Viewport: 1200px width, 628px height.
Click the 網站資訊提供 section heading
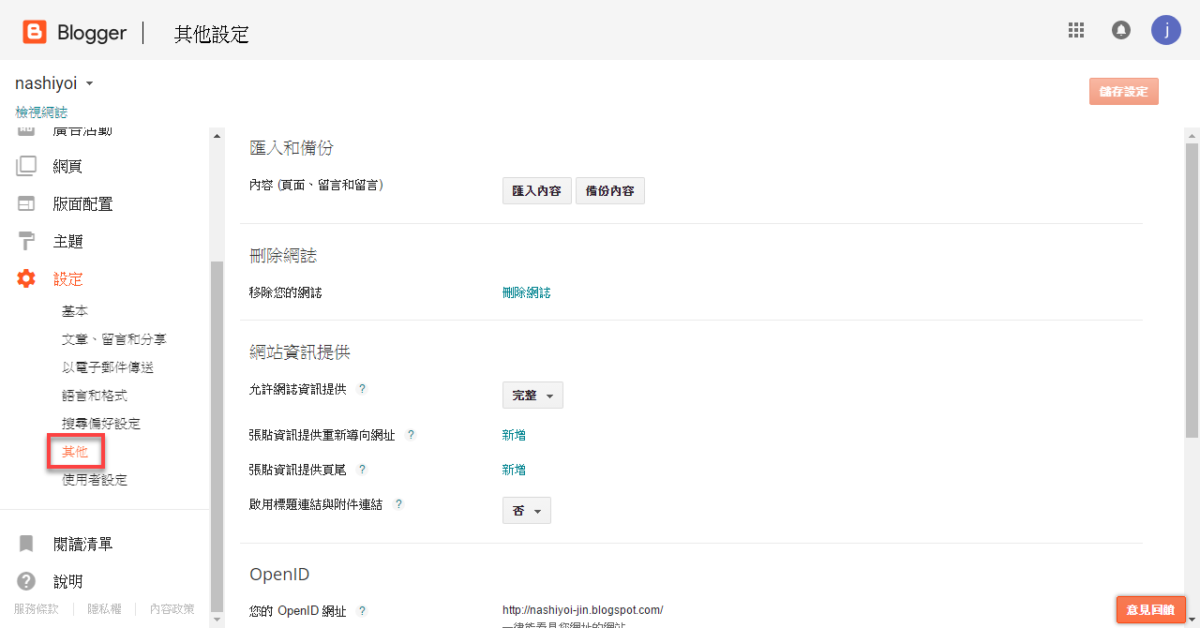300,352
